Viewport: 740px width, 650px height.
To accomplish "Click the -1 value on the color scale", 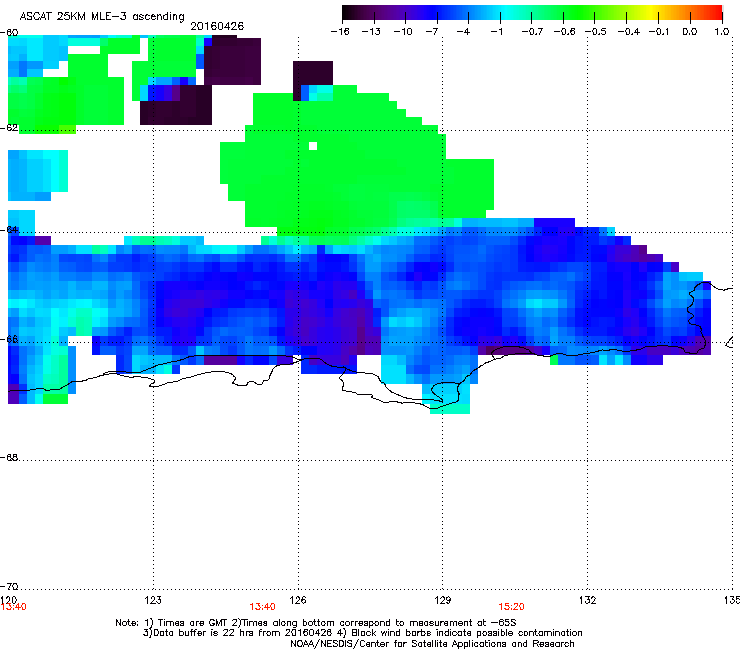I will click(496, 32).
